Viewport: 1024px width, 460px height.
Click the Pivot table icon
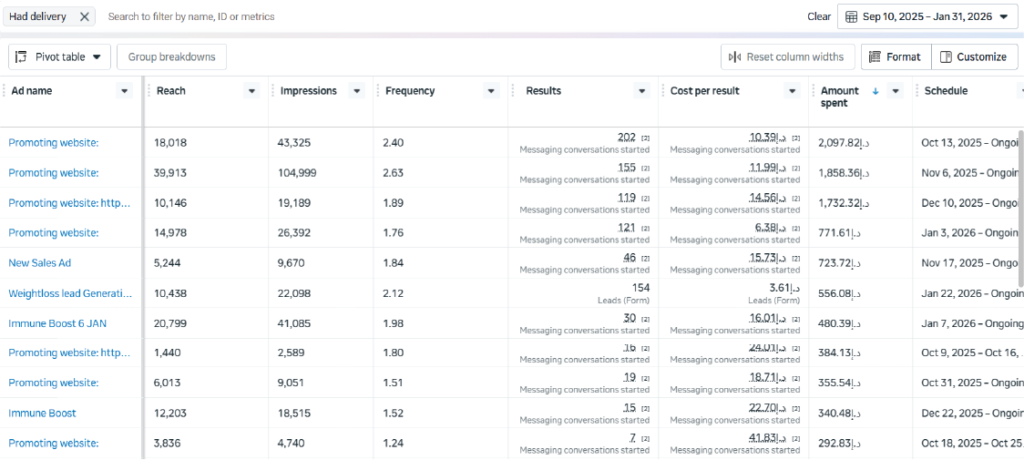[x=22, y=57]
